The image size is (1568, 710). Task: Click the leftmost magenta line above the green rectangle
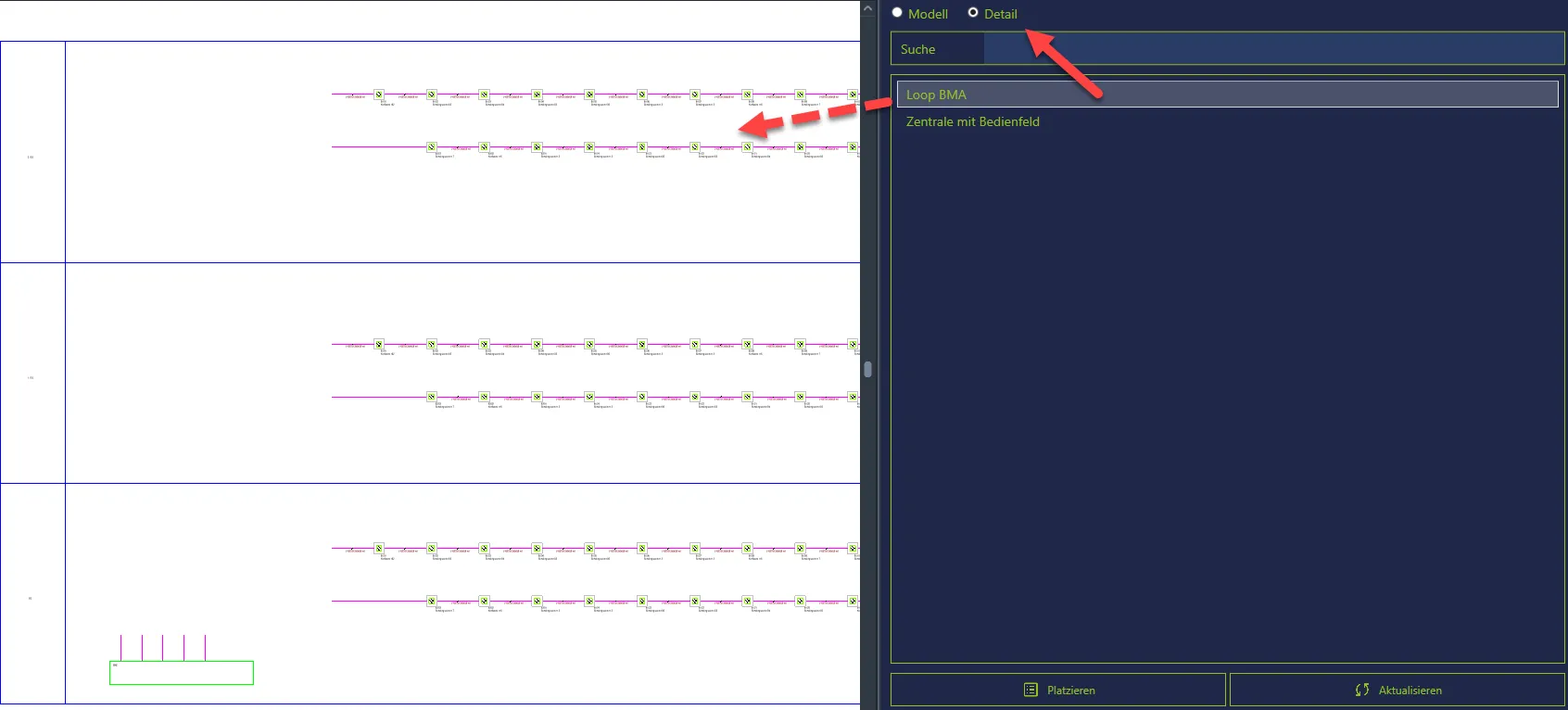pyautogui.click(x=120, y=648)
